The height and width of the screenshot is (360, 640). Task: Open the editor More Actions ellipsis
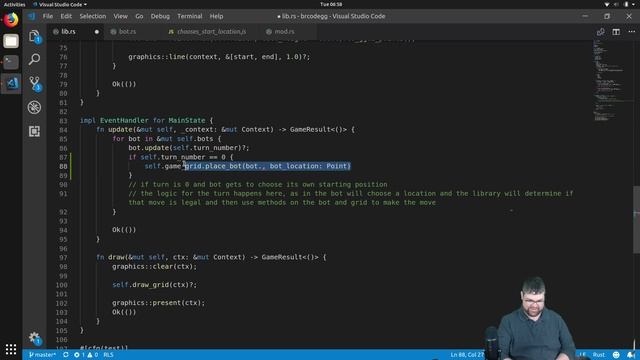pos(631,32)
